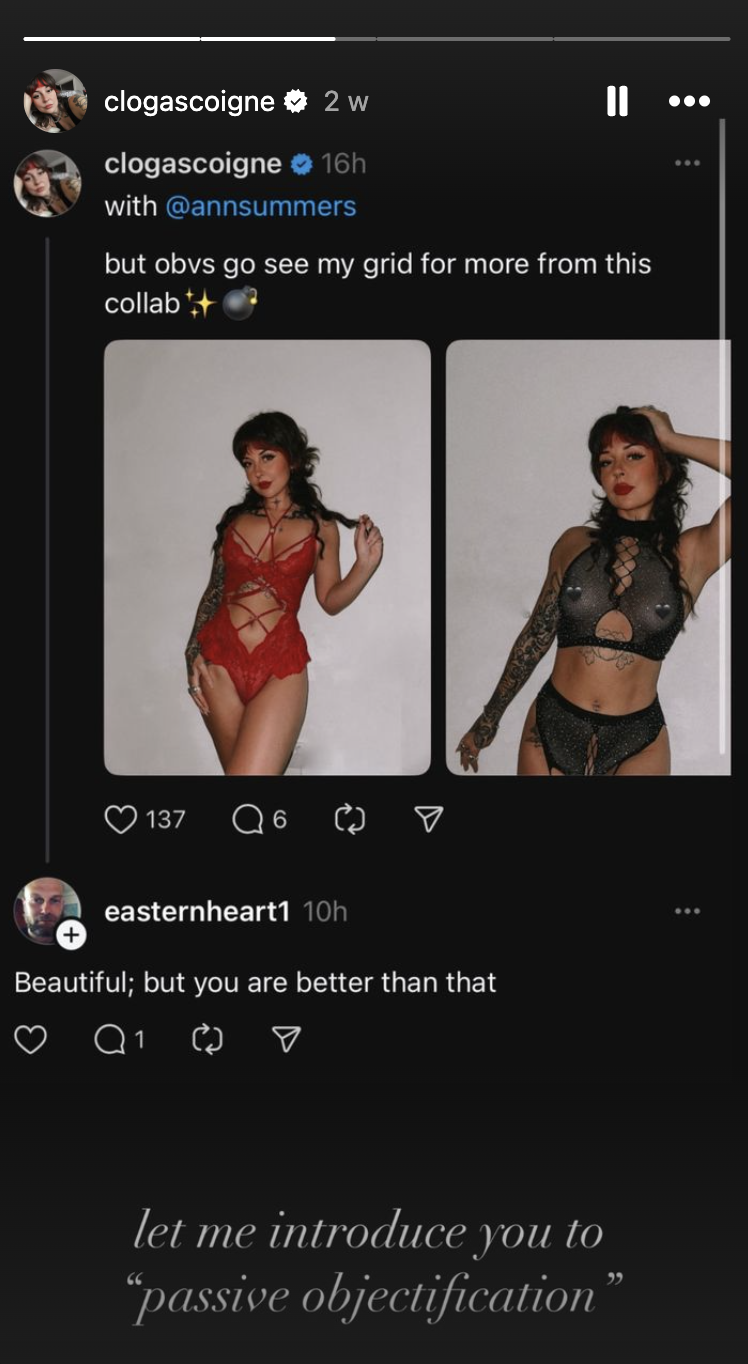Jump to third story progress segment
Screen dimensions: 748x1364
click(x=465, y=39)
